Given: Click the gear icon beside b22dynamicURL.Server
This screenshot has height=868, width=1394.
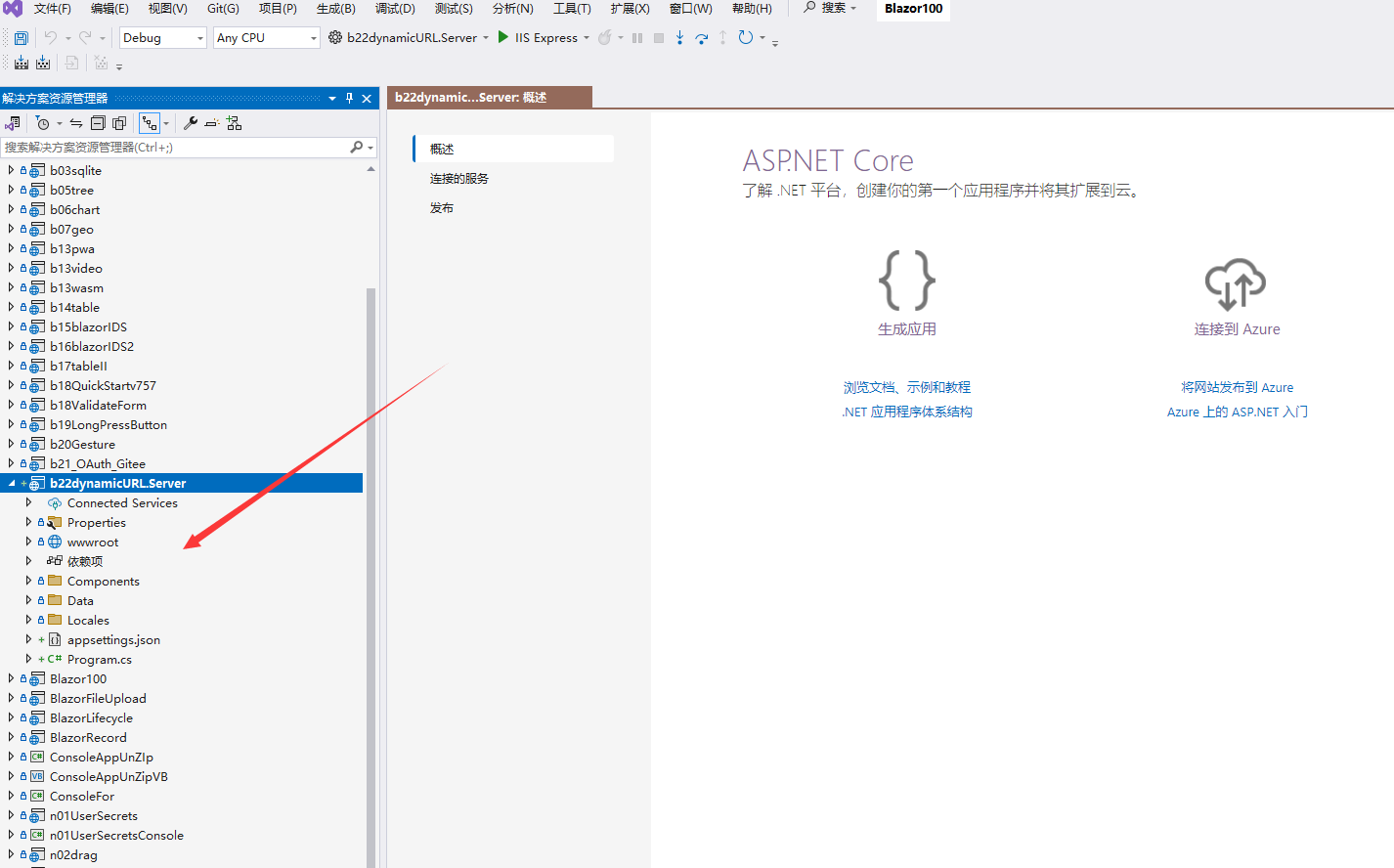Looking at the screenshot, I should 335,37.
